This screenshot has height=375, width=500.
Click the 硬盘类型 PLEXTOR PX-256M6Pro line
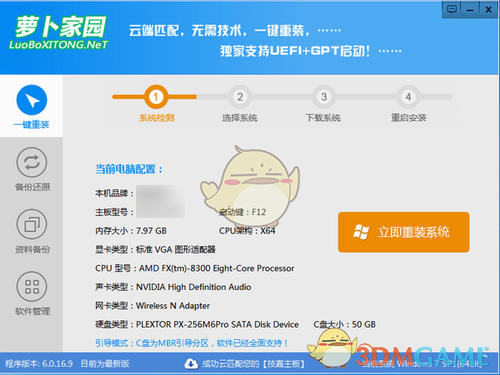tap(197, 324)
